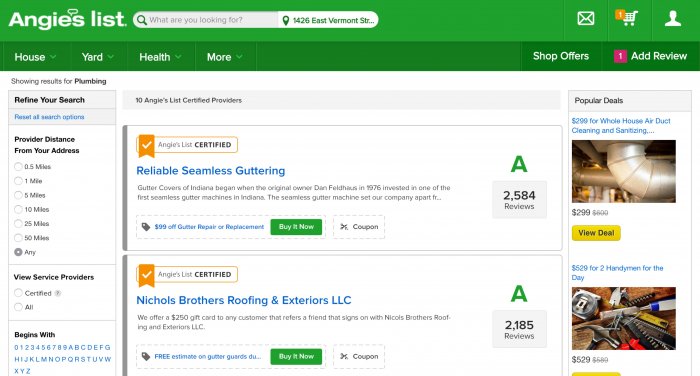Open Reliable Seamless Guttering listing
The image size is (700, 376).
point(211,171)
